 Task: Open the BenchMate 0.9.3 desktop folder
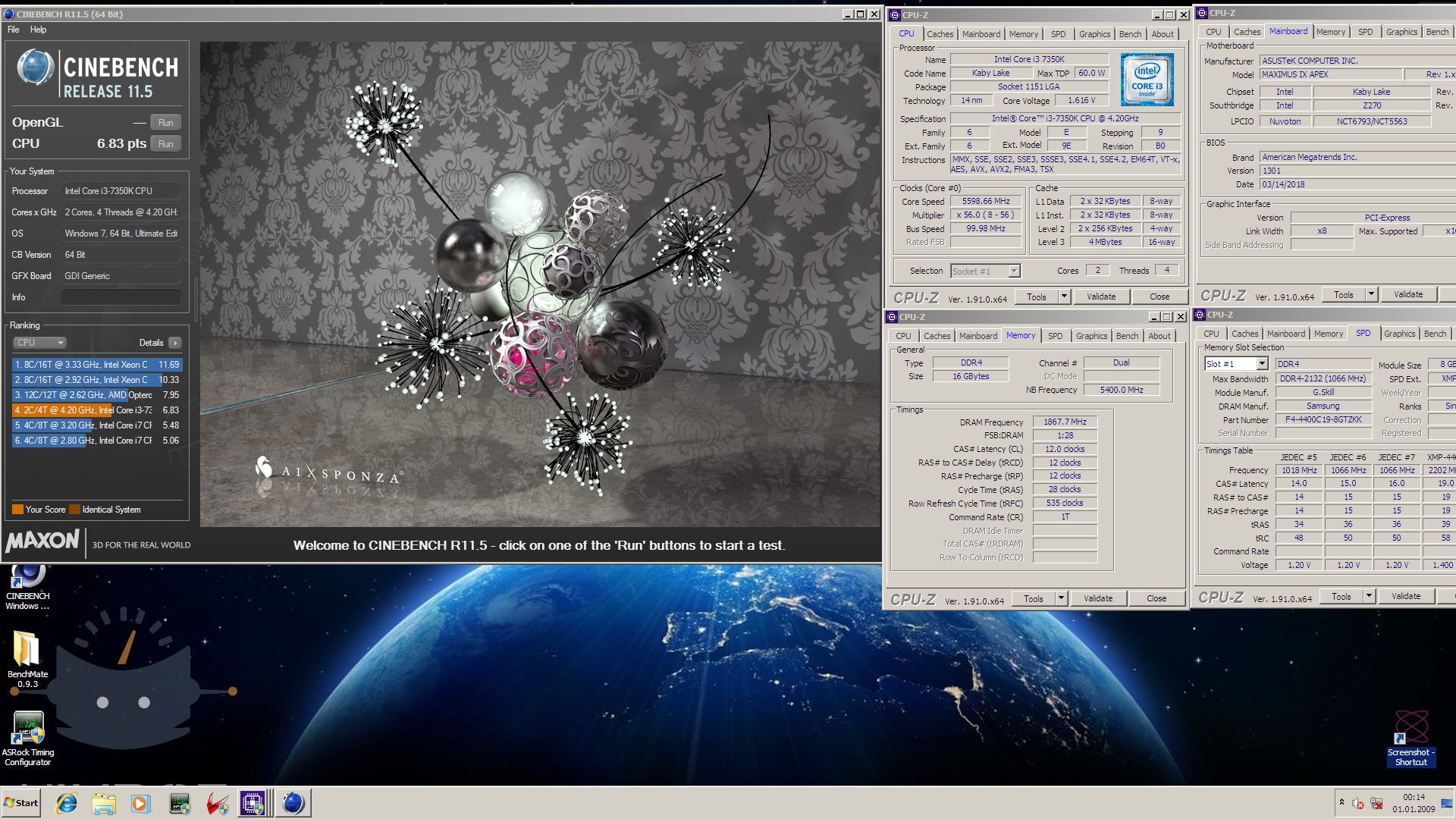[27, 660]
